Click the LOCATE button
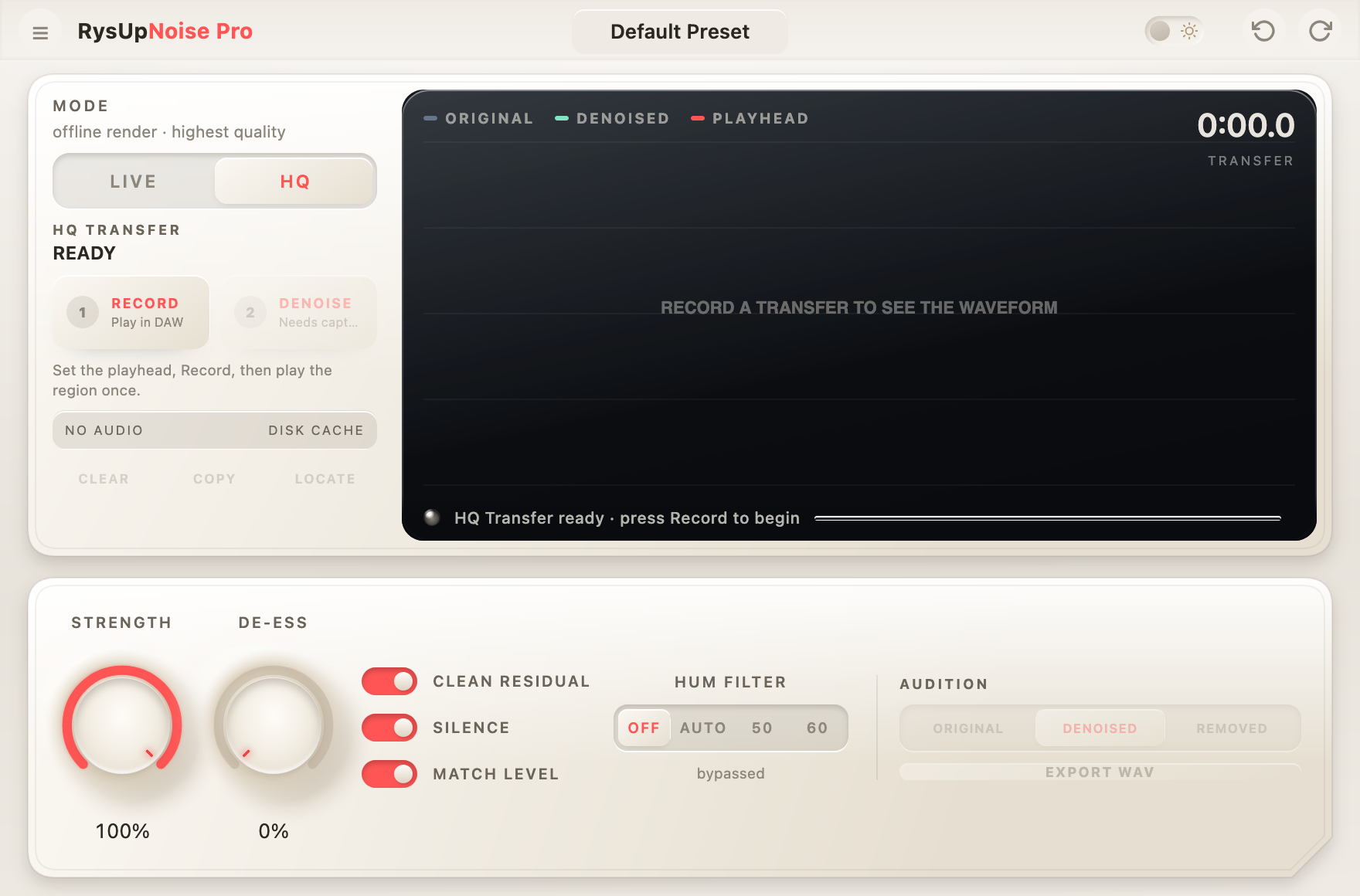Viewport: 1360px width, 896px height. [325, 479]
